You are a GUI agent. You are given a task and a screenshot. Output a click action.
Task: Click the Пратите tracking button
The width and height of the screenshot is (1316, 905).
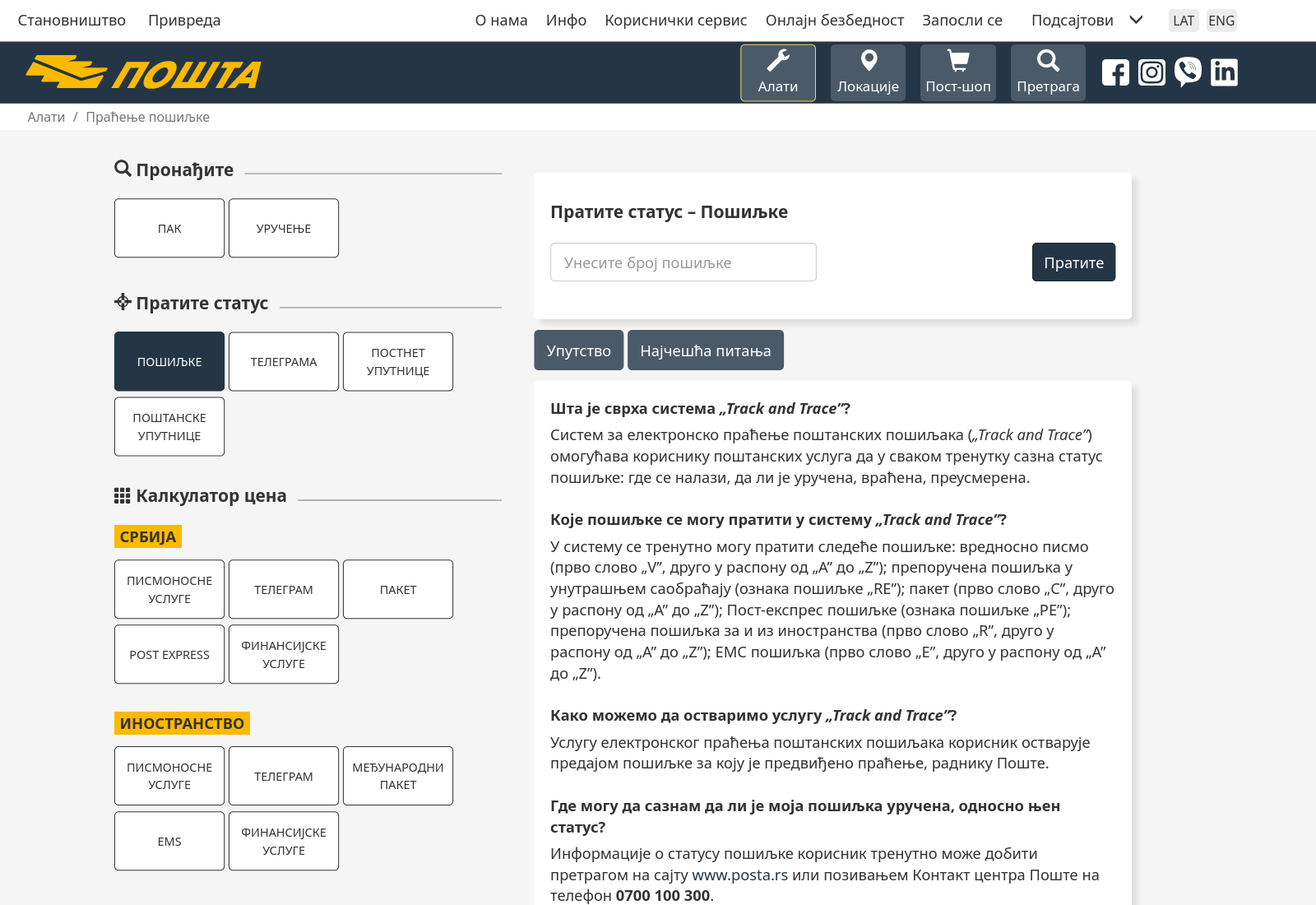click(1073, 262)
